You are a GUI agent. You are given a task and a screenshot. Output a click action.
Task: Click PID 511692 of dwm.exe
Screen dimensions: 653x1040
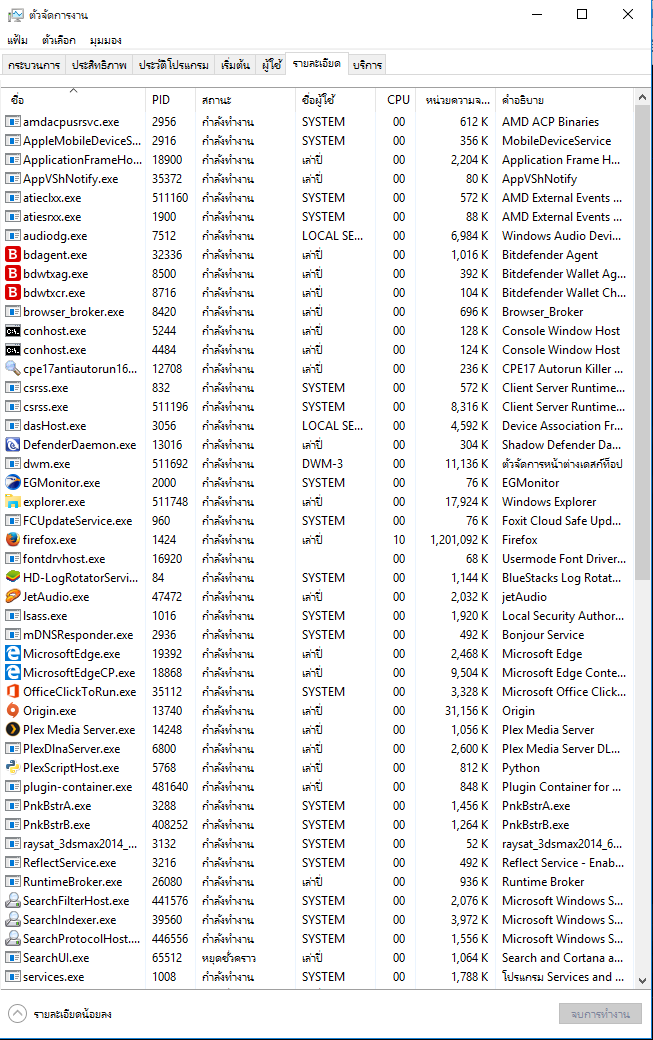click(170, 464)
